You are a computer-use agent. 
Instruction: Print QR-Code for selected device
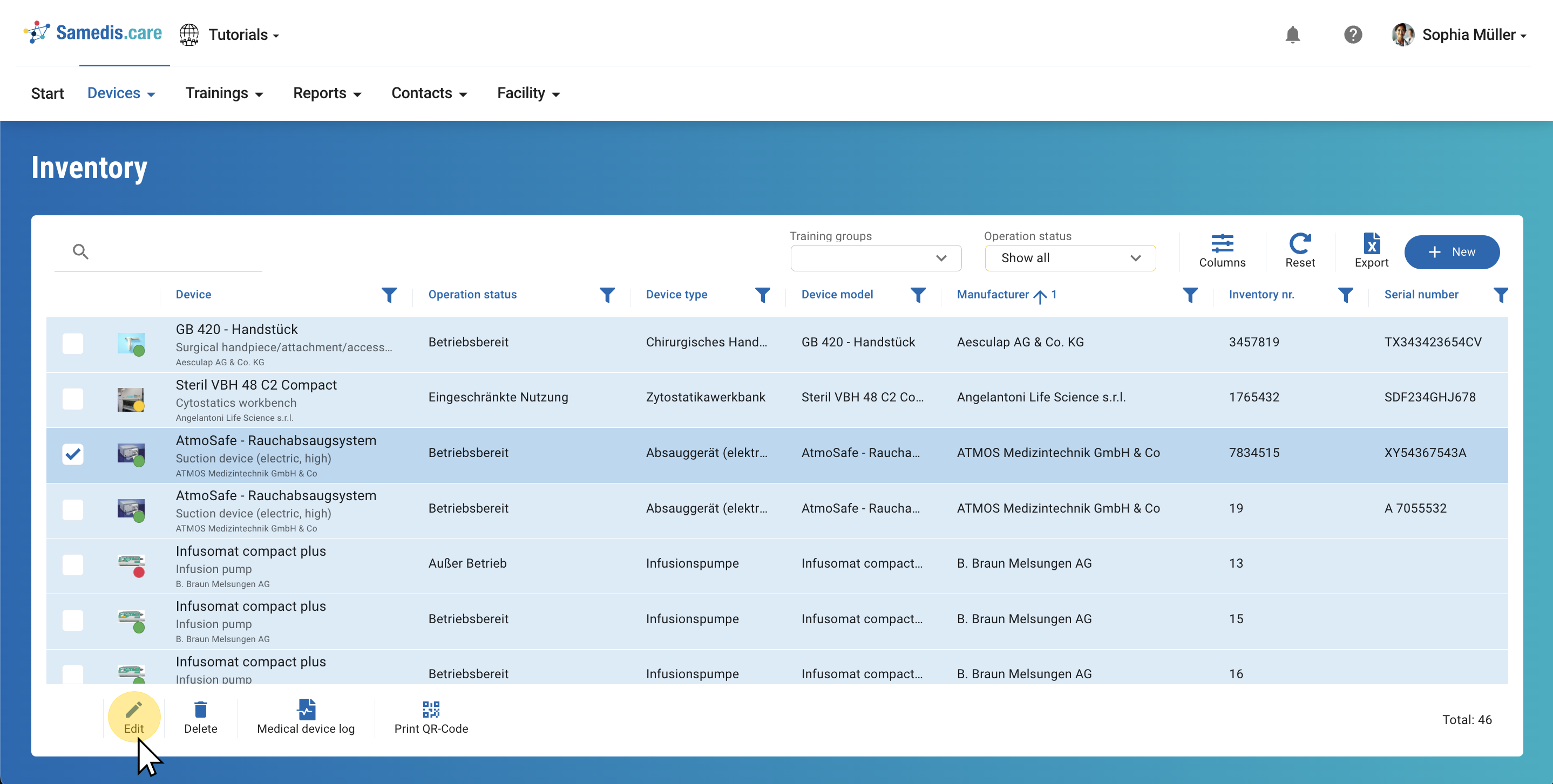pyautogui.click(x=430, y=717)
